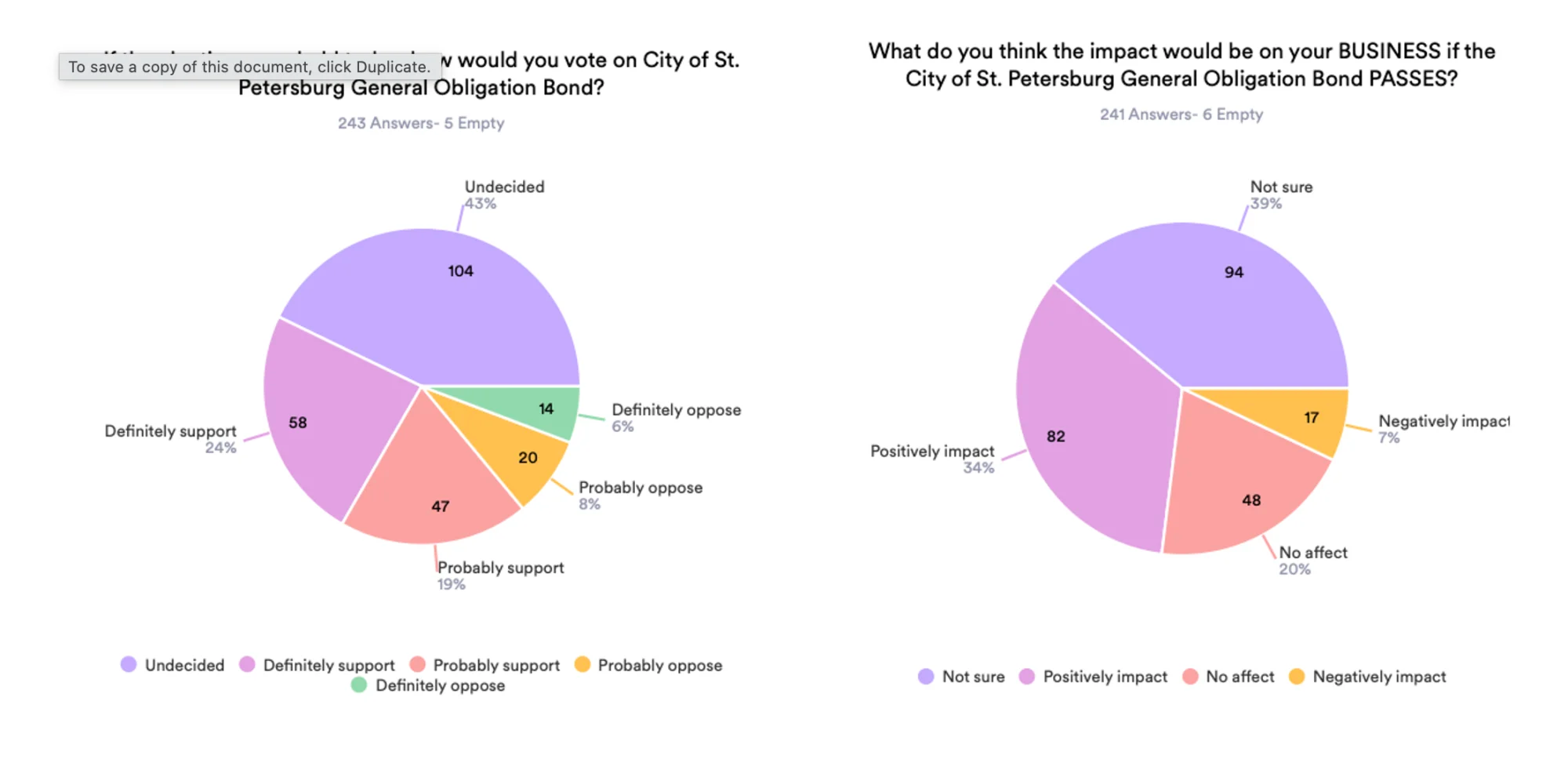Click the Negatively impact legend dot
The image size is (1568, 766).
1297,677
